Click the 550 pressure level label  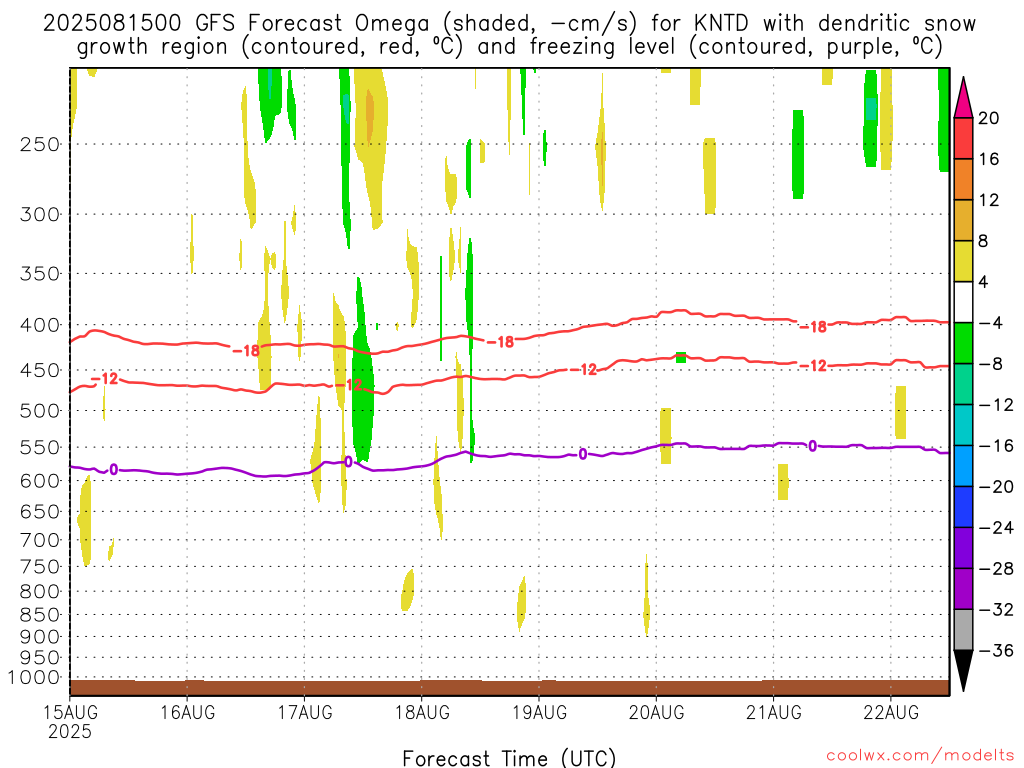40,447
